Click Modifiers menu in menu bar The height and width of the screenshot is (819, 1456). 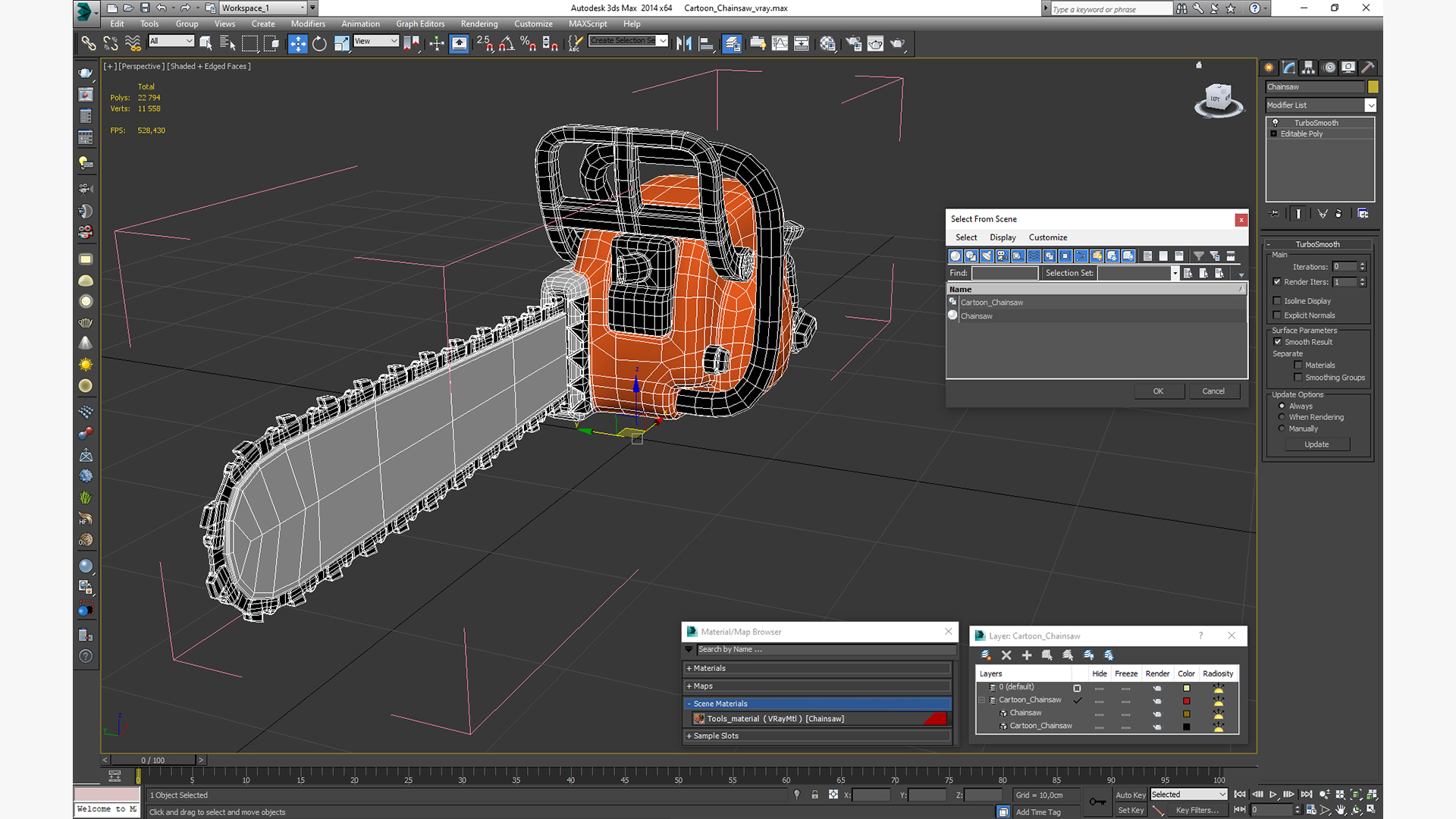tap(306, 24)
